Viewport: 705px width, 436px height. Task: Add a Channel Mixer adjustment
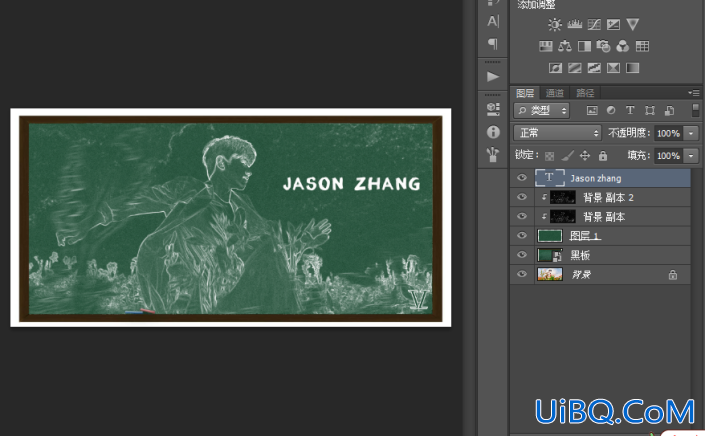pyautogui.click(x=623, y=46)
